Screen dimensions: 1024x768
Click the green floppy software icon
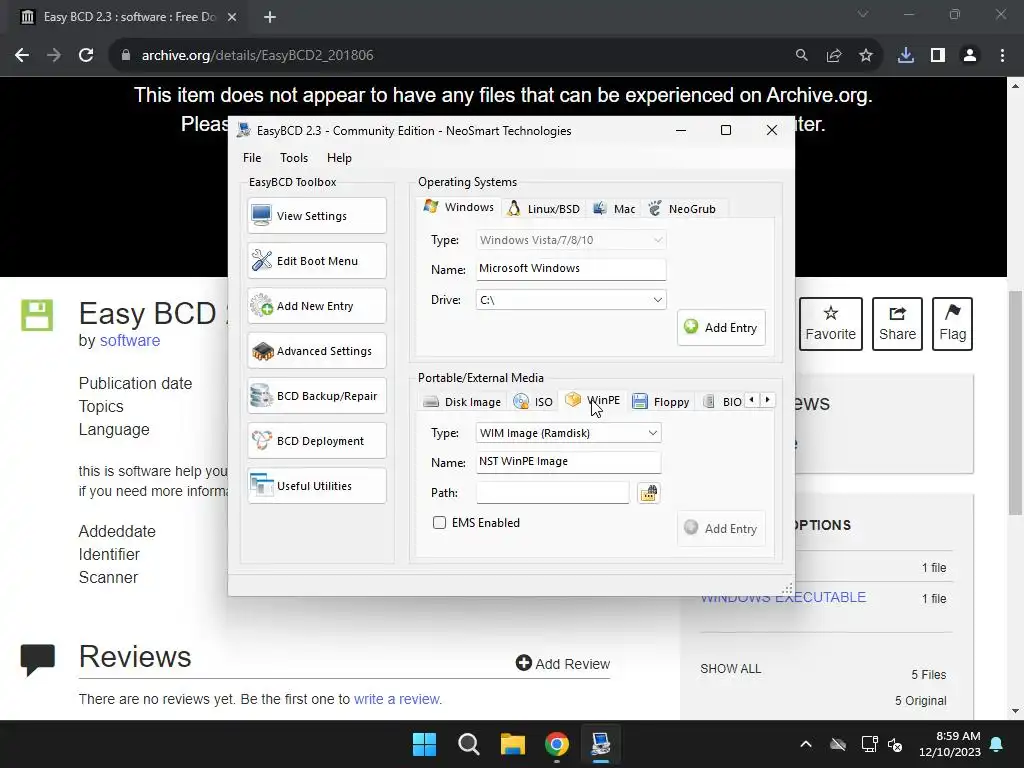pyautogui.click(x=37, y=315)
